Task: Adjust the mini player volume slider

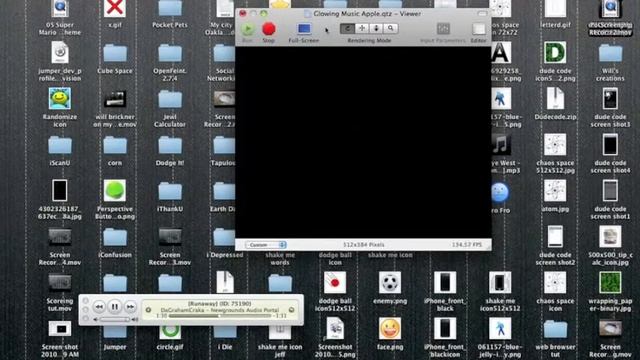Action: [x=115, y=320]
